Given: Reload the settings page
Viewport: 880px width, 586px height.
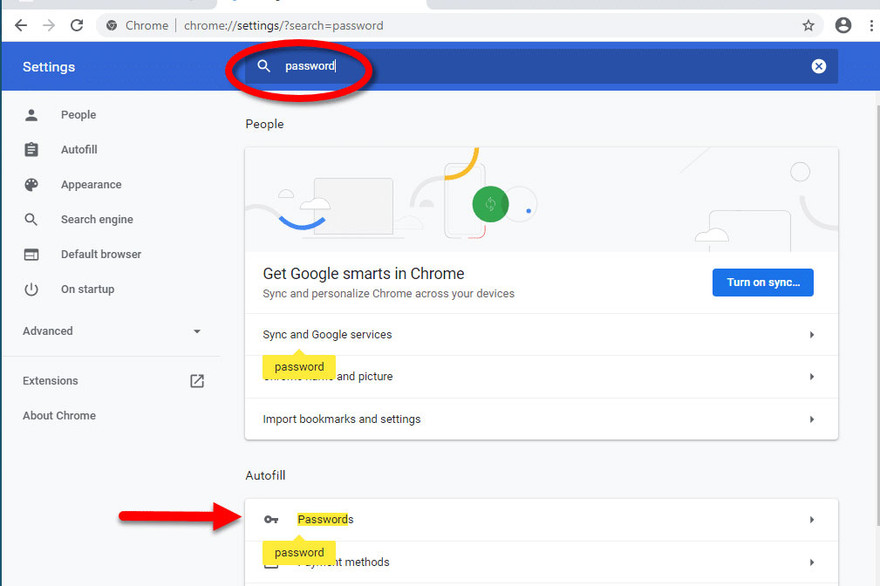Looking at the screenshot, I should (x=77, y=25).
